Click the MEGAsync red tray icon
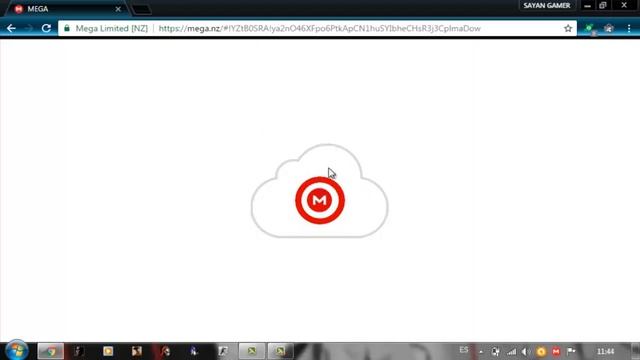 pyautogui.click(x=556, y=351)
